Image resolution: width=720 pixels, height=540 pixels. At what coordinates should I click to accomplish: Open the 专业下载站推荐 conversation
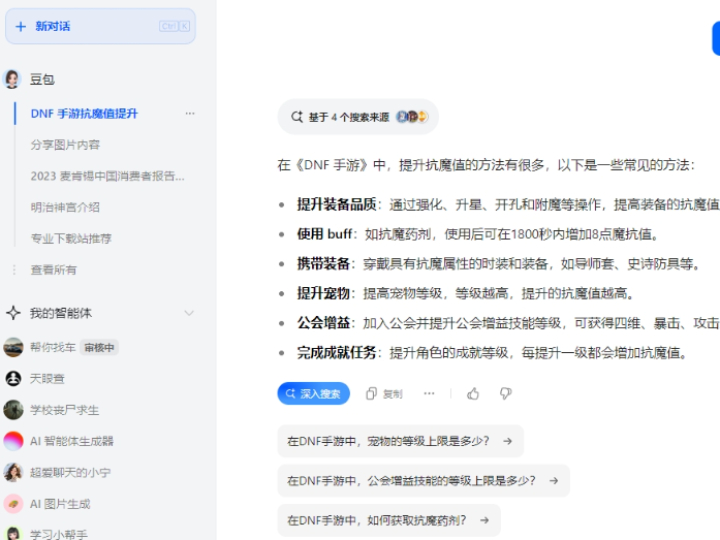coord(71,238)
